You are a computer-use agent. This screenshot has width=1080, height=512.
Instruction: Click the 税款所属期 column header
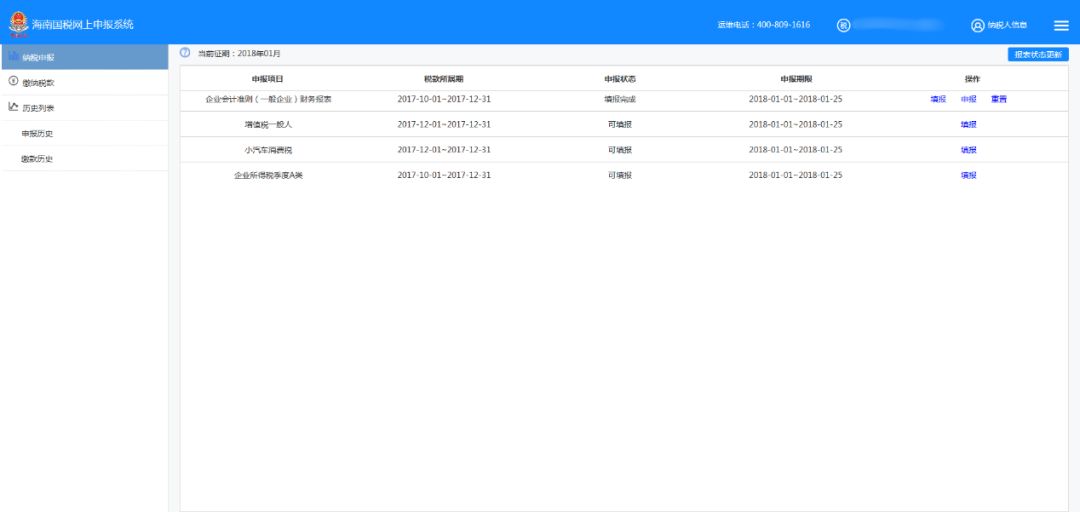click(x=444, y=79)
